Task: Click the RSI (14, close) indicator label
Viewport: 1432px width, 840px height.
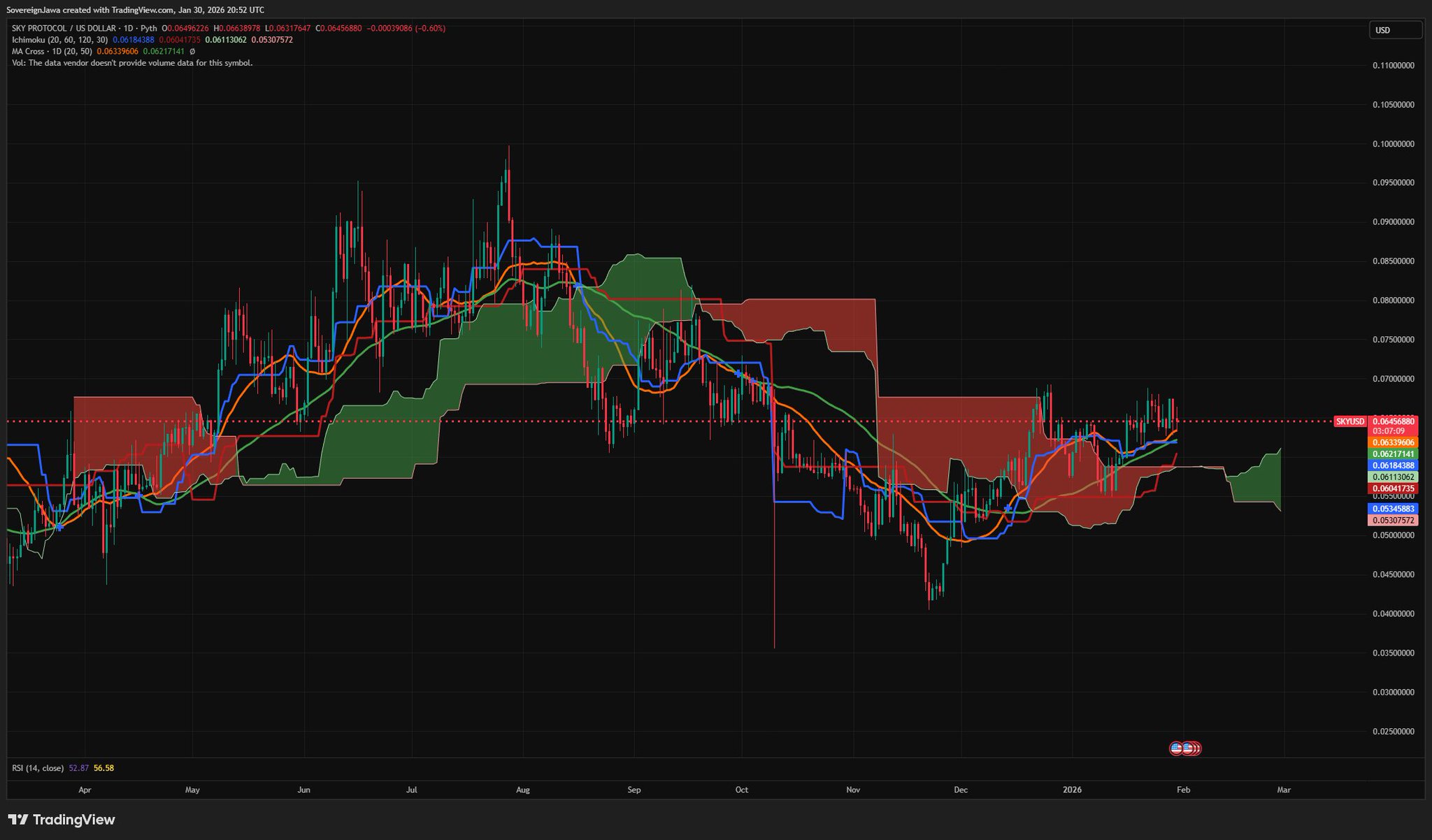Action: (38, 768)
